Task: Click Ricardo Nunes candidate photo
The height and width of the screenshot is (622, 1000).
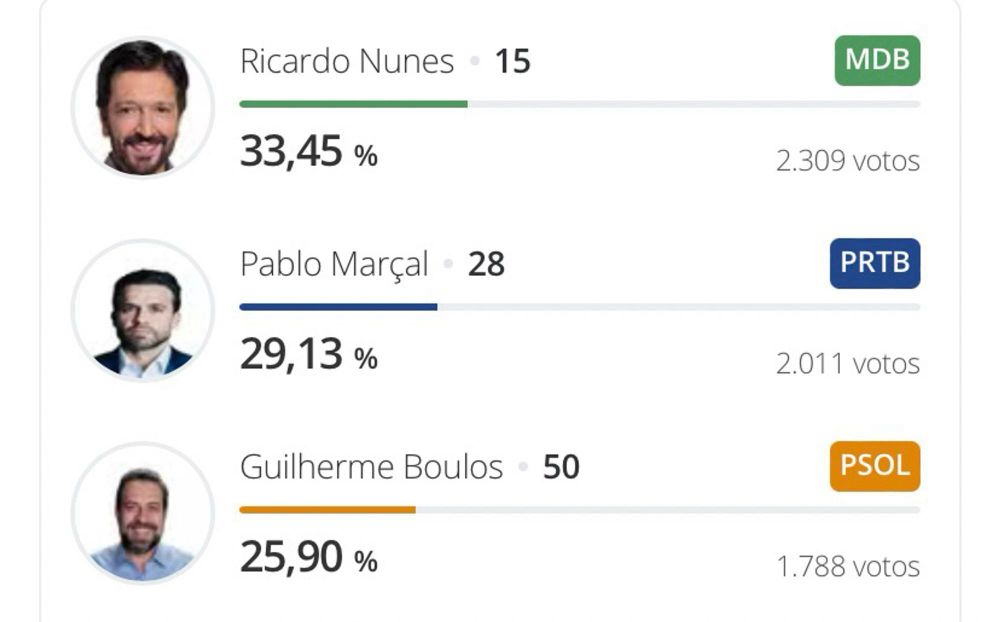Action: click(x=143, y=107)
